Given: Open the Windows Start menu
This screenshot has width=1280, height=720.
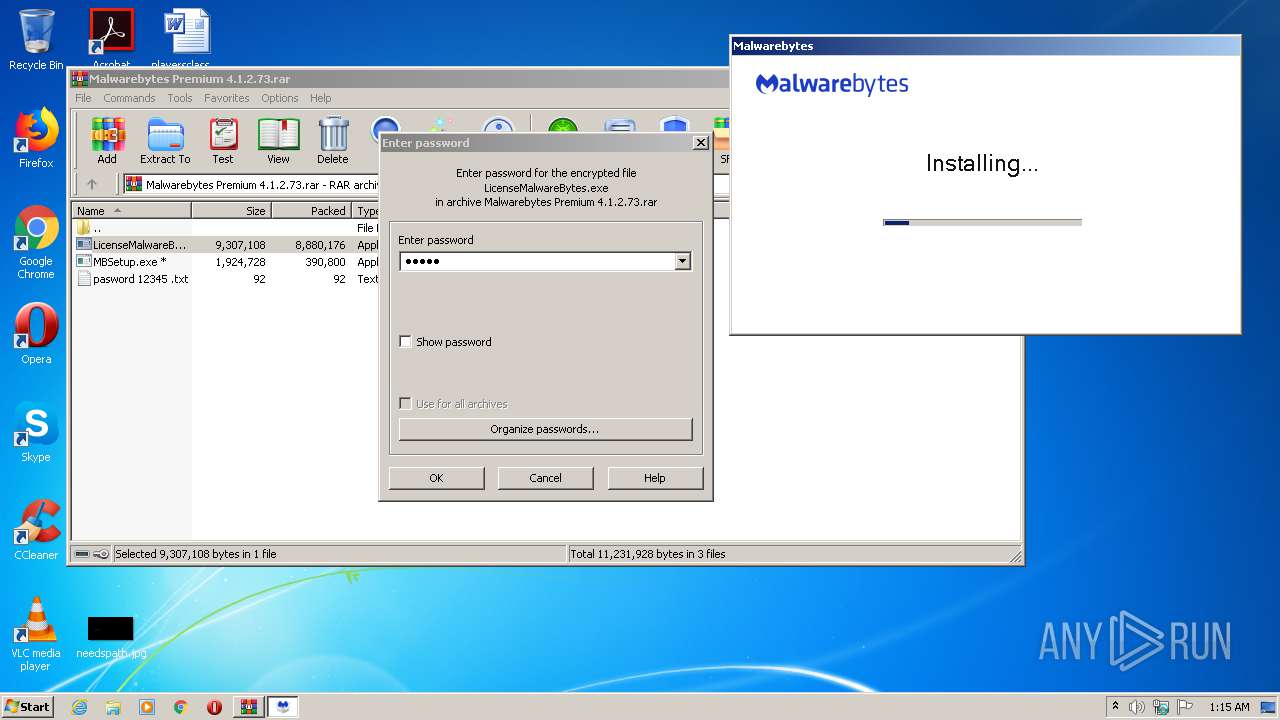Looking at the screenshot, I should click(28, 706).
